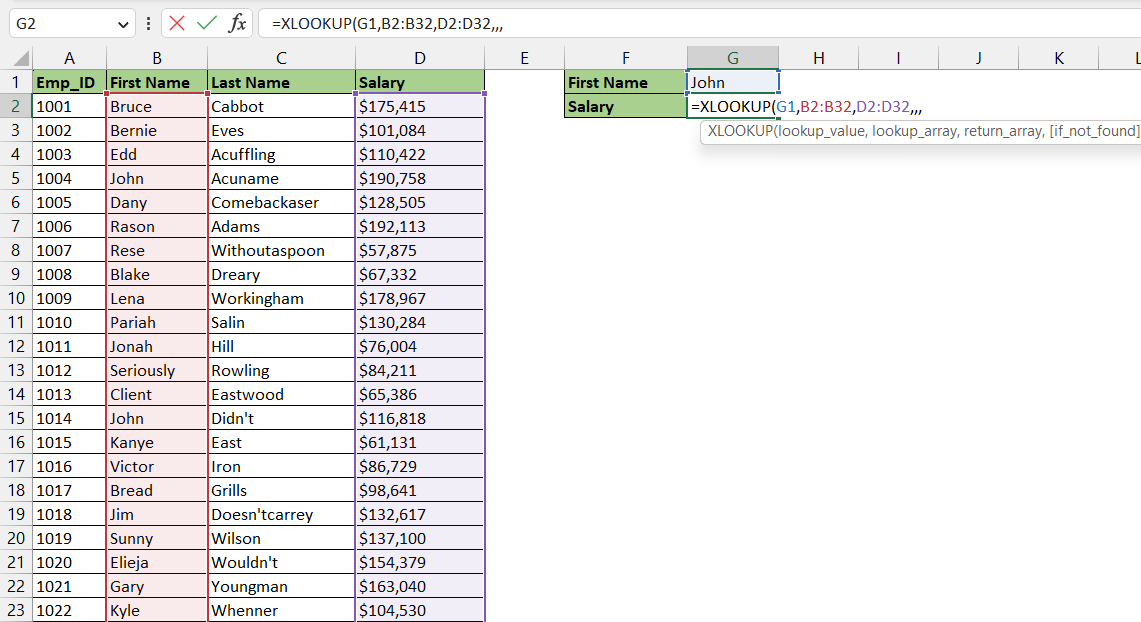Select cell with first name Kanye
This screenshot has width=1141, height=622.
tap(156, 442)
